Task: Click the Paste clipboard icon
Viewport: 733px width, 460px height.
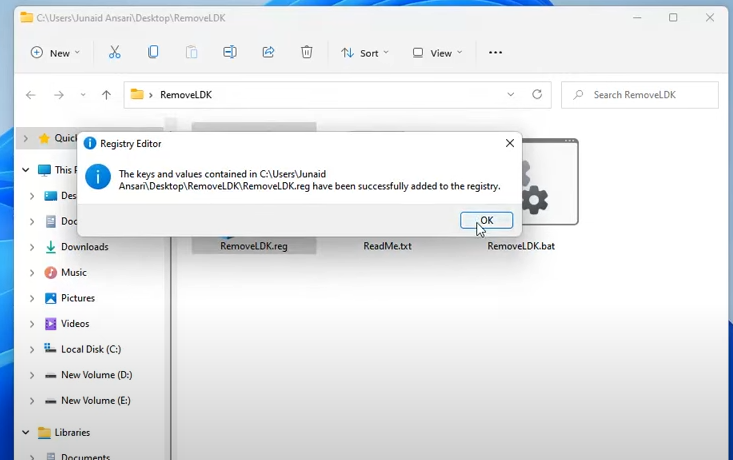Action: click(x=191, y=52)
